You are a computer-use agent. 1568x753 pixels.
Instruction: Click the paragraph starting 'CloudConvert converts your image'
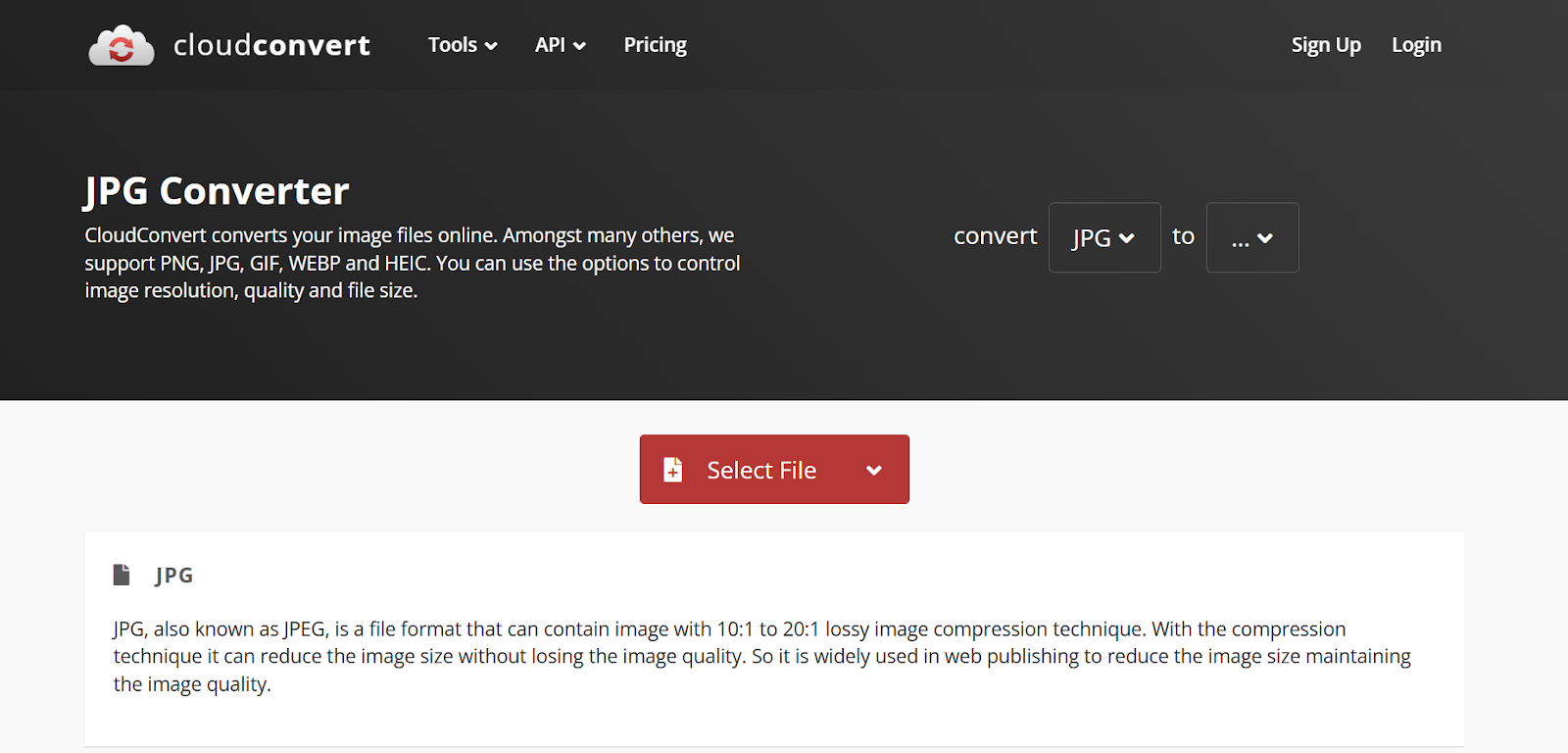point(413,263)
